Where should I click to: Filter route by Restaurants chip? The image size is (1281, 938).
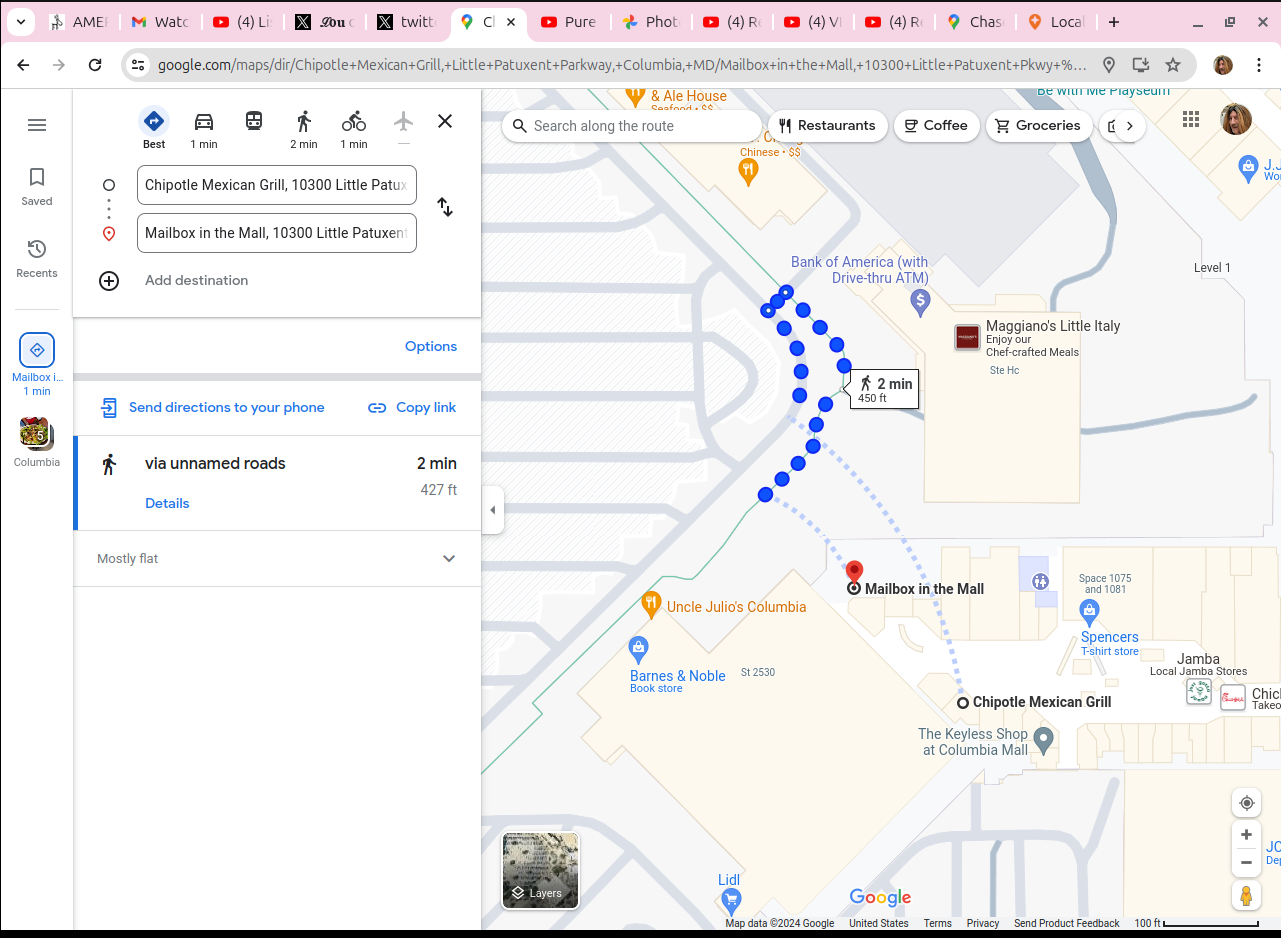[x=827, y=126]
